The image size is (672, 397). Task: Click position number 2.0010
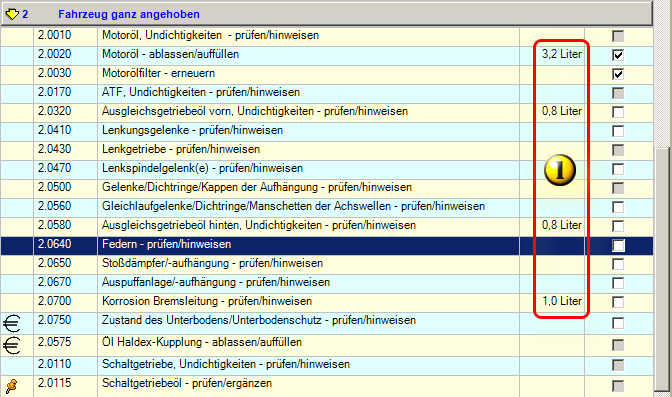pos(54,35)
